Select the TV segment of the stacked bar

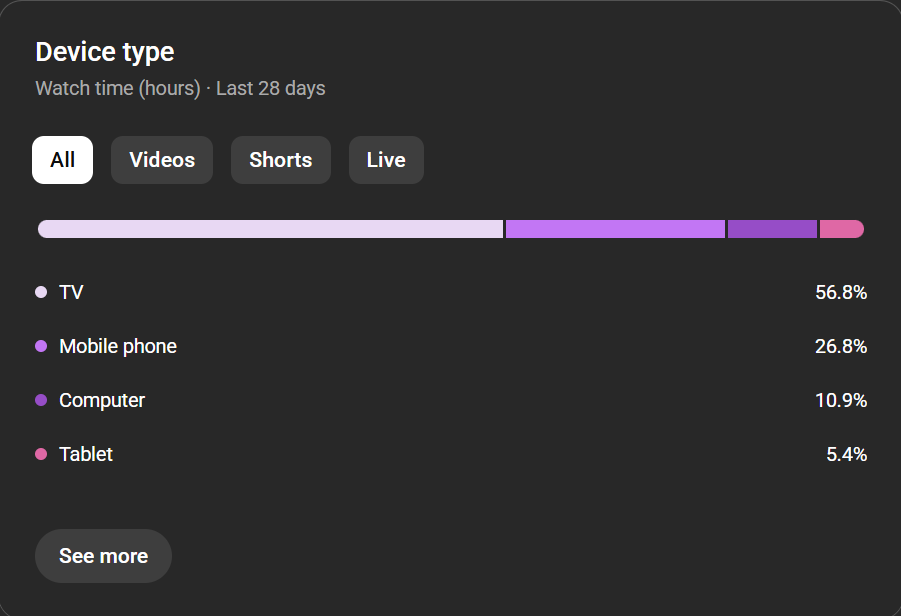[x=270, y=228]
